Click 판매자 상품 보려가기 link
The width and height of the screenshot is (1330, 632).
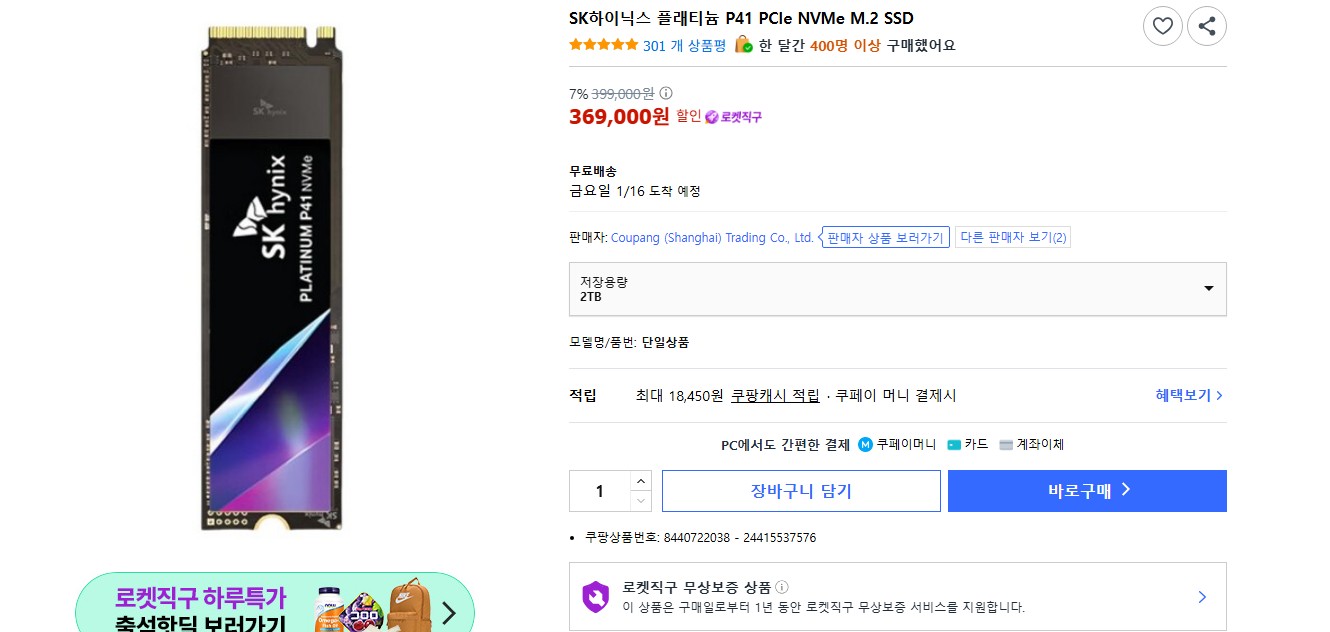click(x=884, y=237)
